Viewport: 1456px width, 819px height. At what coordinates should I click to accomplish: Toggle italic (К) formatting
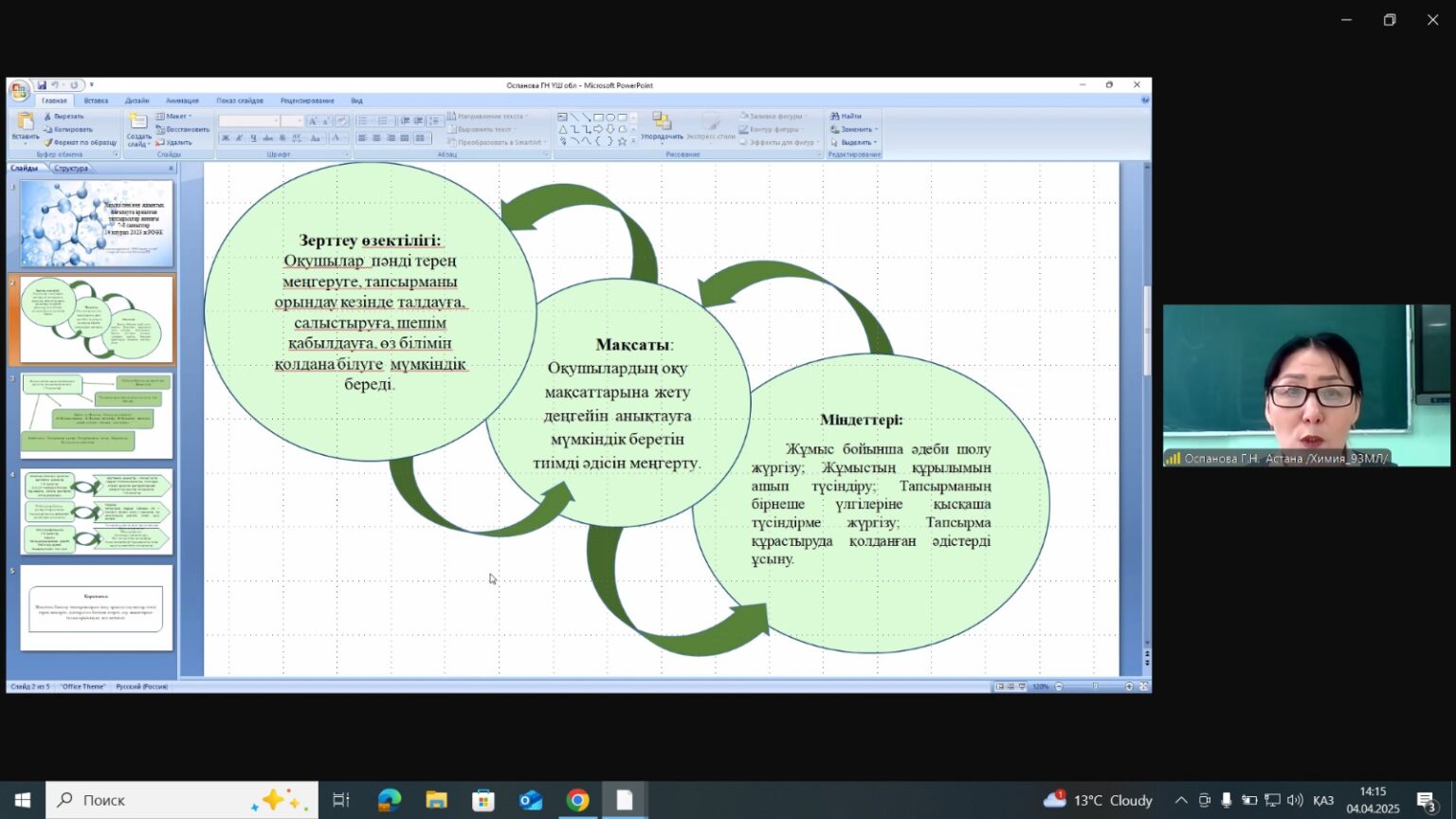click(x=239, y=138)
